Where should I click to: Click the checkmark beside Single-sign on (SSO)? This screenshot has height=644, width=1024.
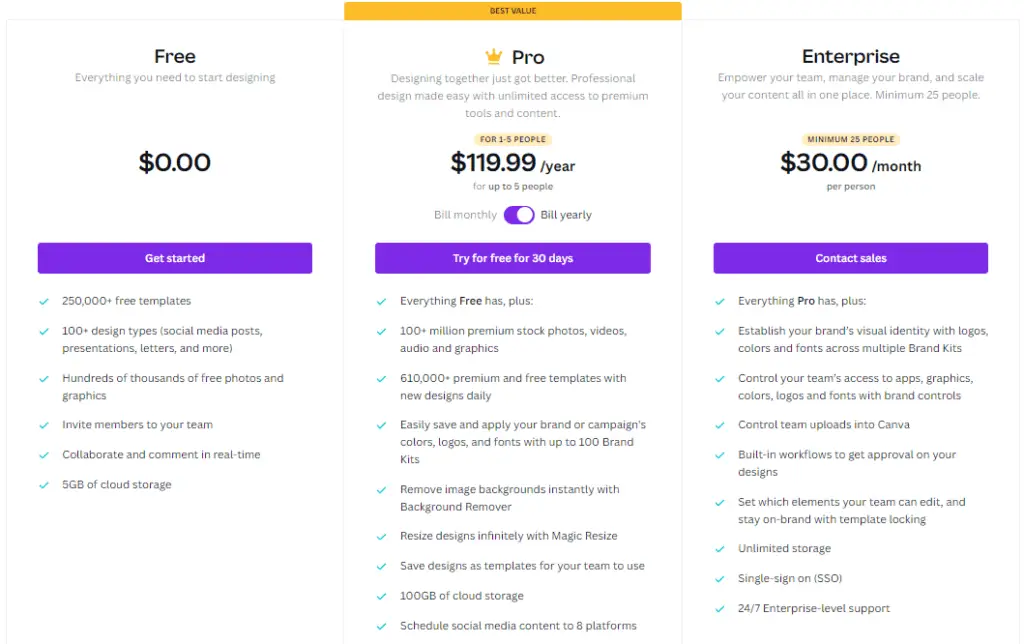(x=720, y=579)
